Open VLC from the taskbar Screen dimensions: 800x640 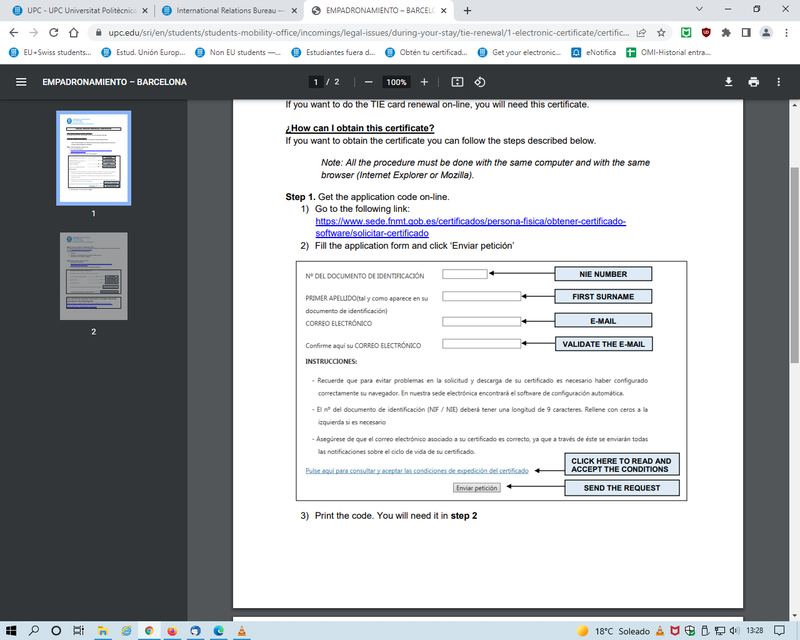click(241, 631)
